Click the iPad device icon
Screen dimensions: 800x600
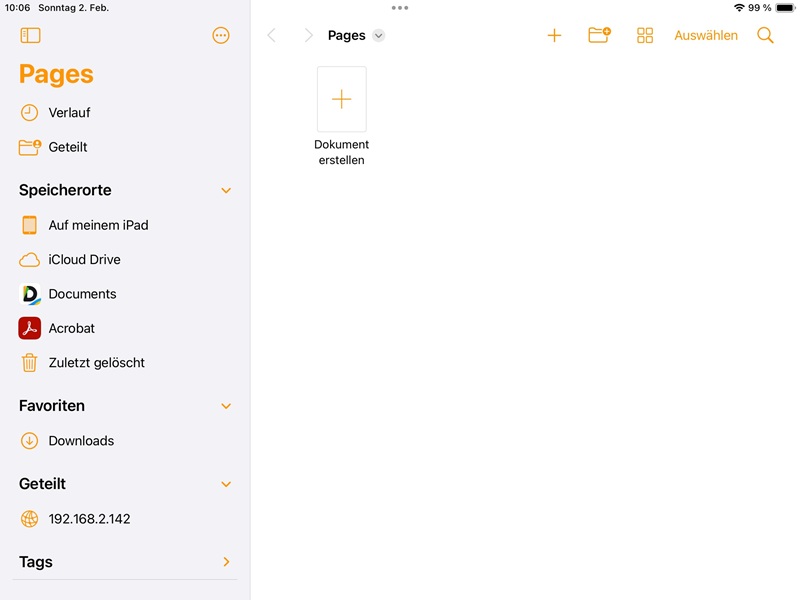pos(30,225)
